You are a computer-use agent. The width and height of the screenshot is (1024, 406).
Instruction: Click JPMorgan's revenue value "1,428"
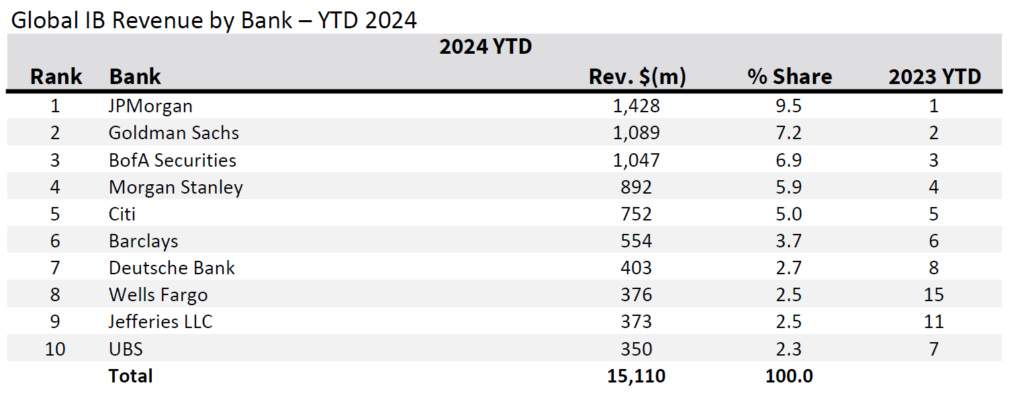pos(637,106)
